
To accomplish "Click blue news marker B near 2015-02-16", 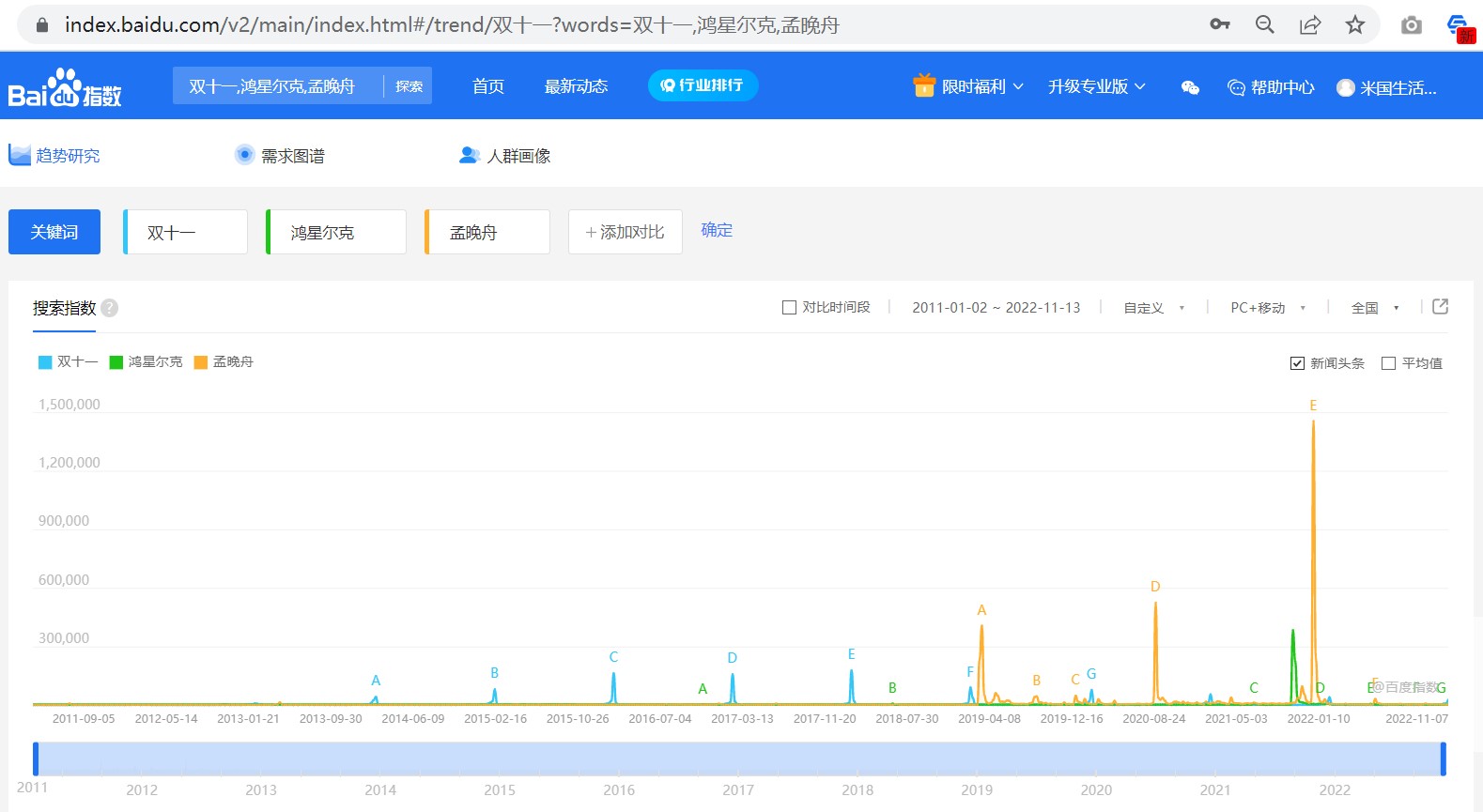I will pyautogui.click(x=494, y=673).
